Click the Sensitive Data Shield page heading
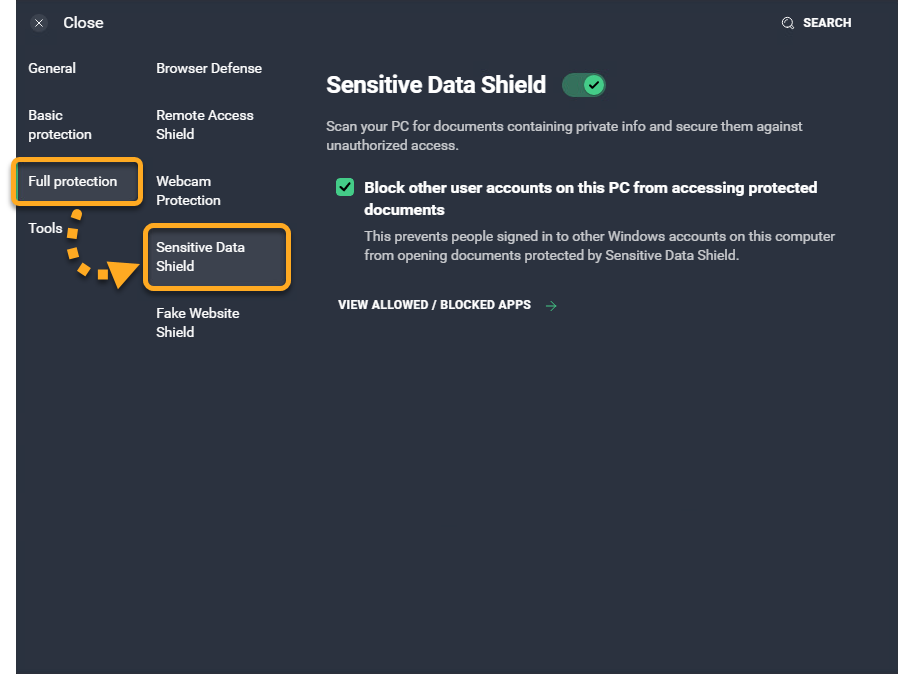Viewport: 898px width, 677px height. click(436, 85)
